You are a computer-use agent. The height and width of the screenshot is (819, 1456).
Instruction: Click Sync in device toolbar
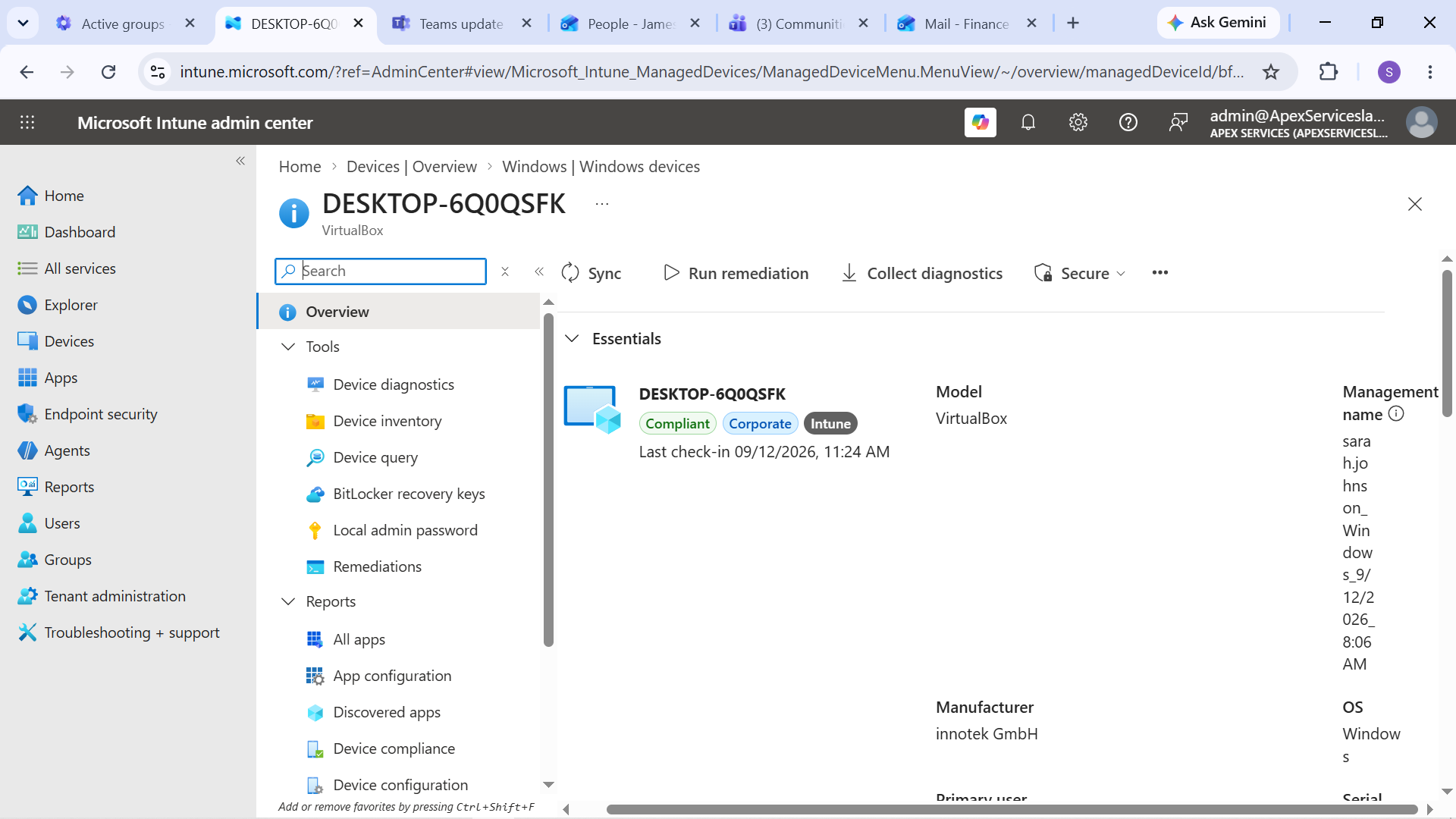(591, 273)
